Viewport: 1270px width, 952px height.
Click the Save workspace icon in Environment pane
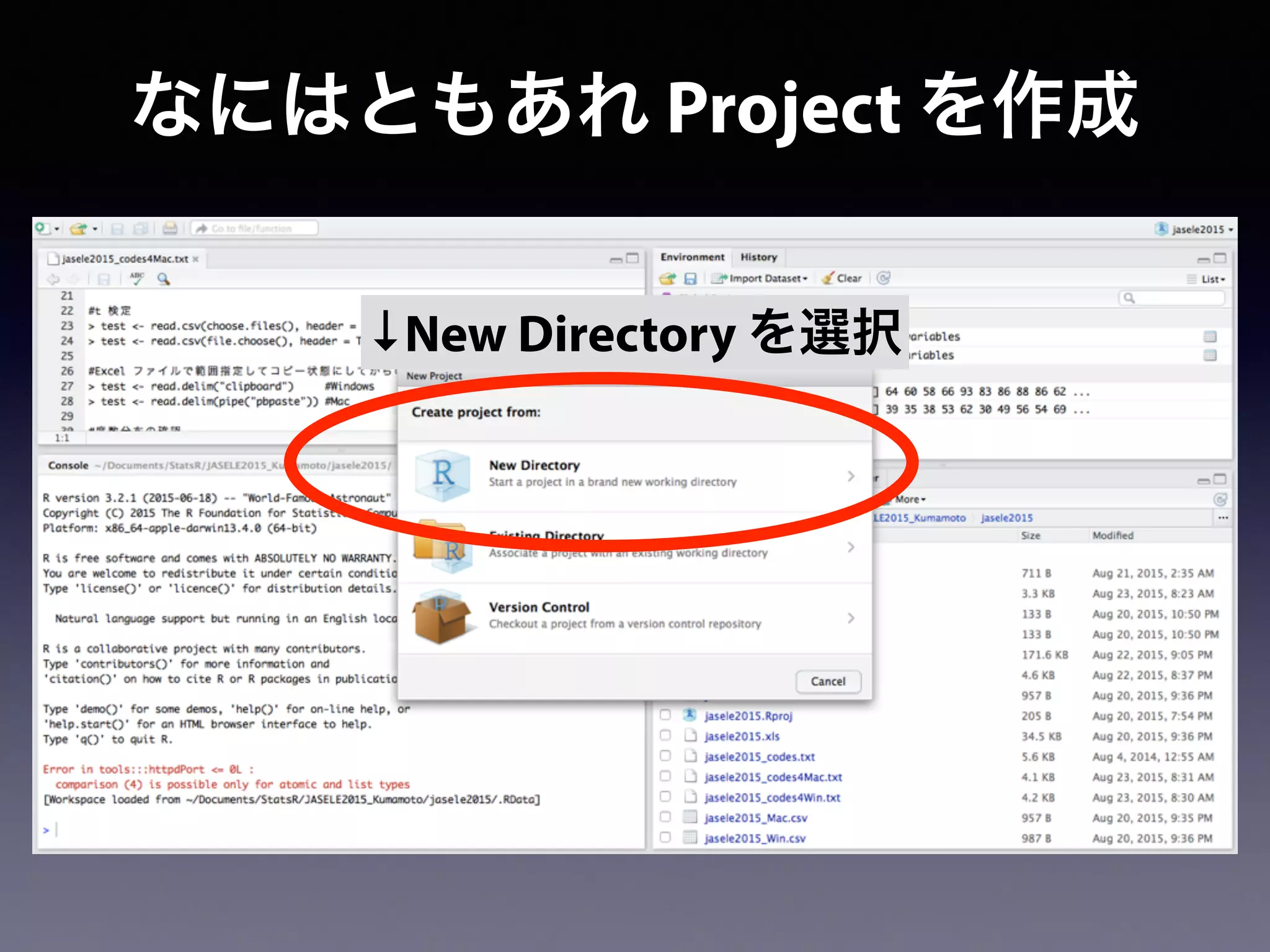point(690,278)
